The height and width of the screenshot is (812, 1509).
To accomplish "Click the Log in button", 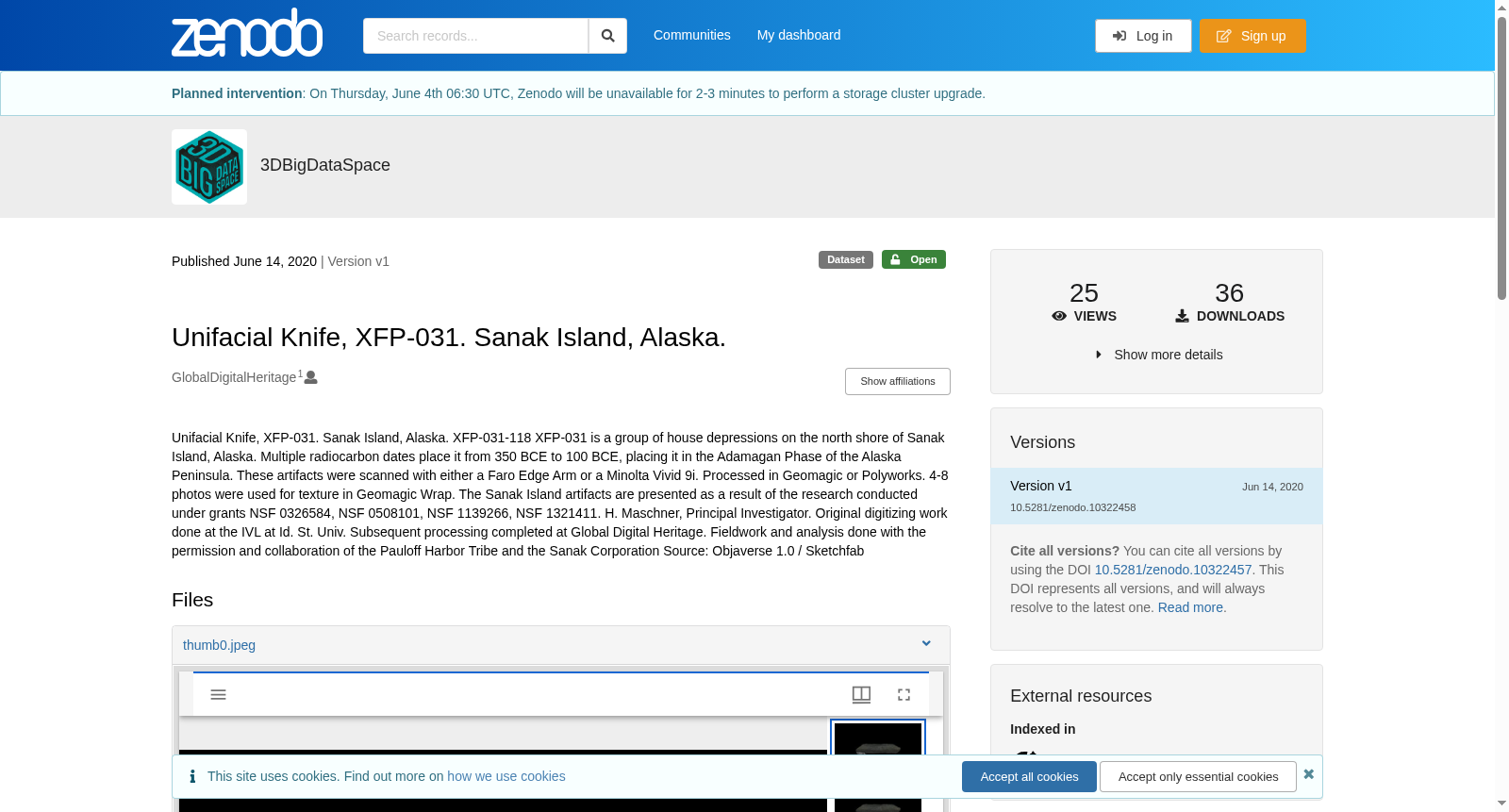I will tap(1143, 36).
